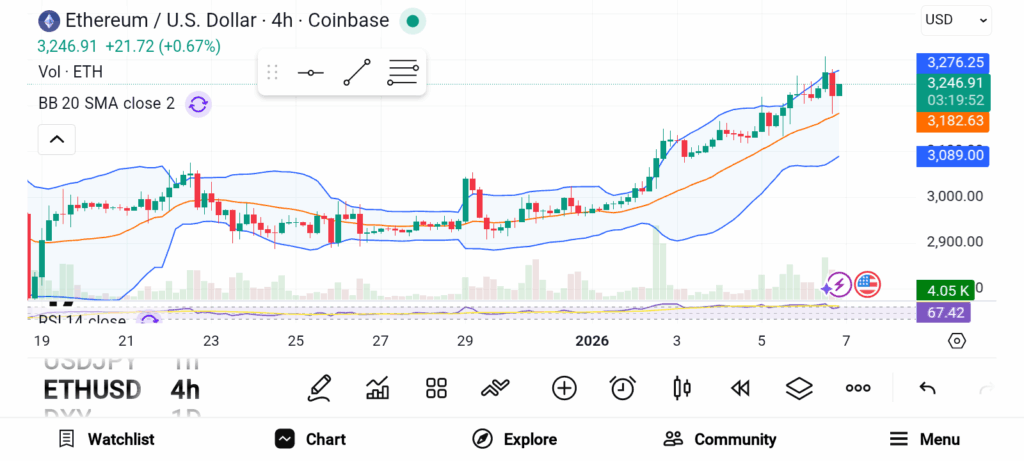This screenshot has width=1024, height=461.
Task: Open the Watchlist panel
Action: tap(106, 439)
